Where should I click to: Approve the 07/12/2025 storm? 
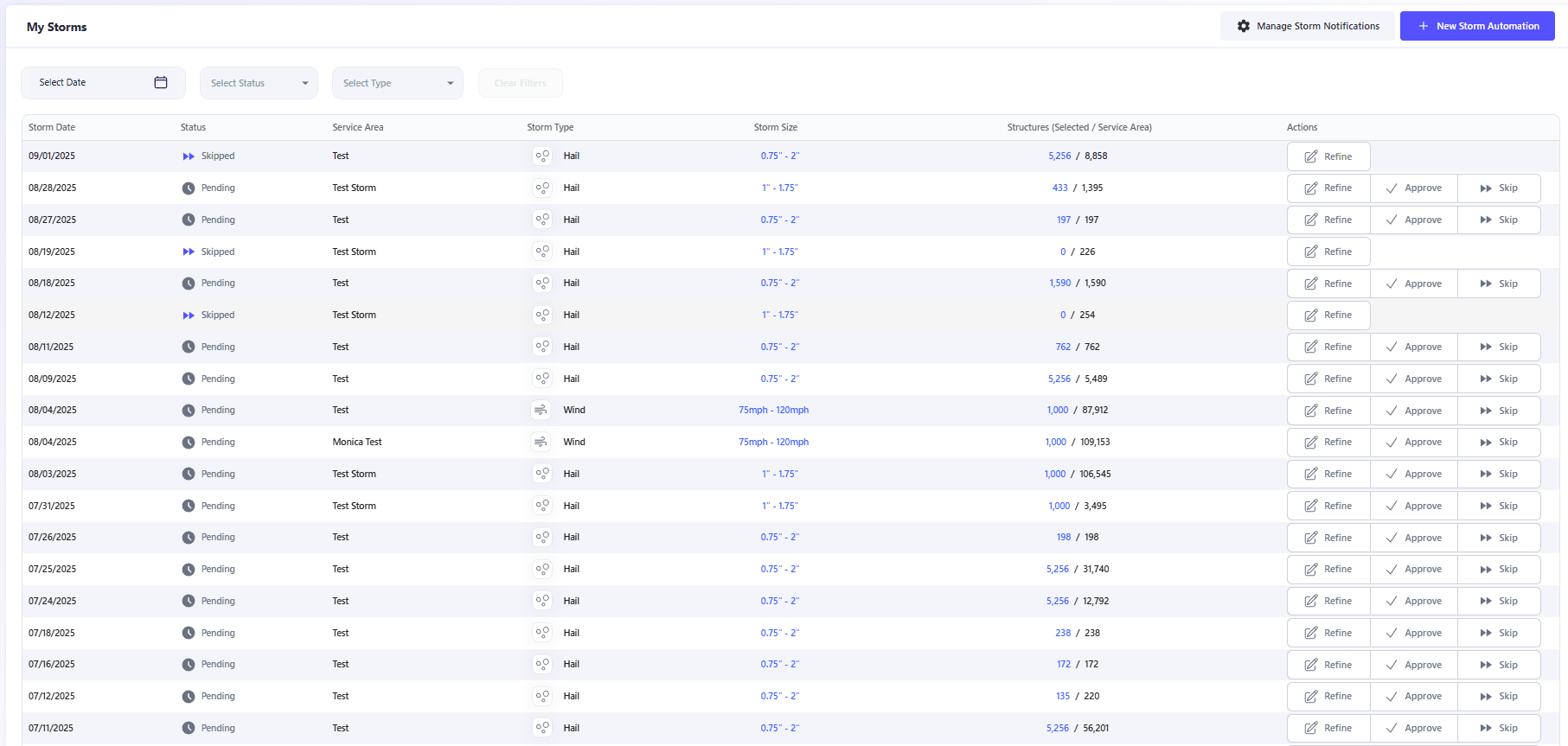pyautogui.click(x=1414, y=696)
